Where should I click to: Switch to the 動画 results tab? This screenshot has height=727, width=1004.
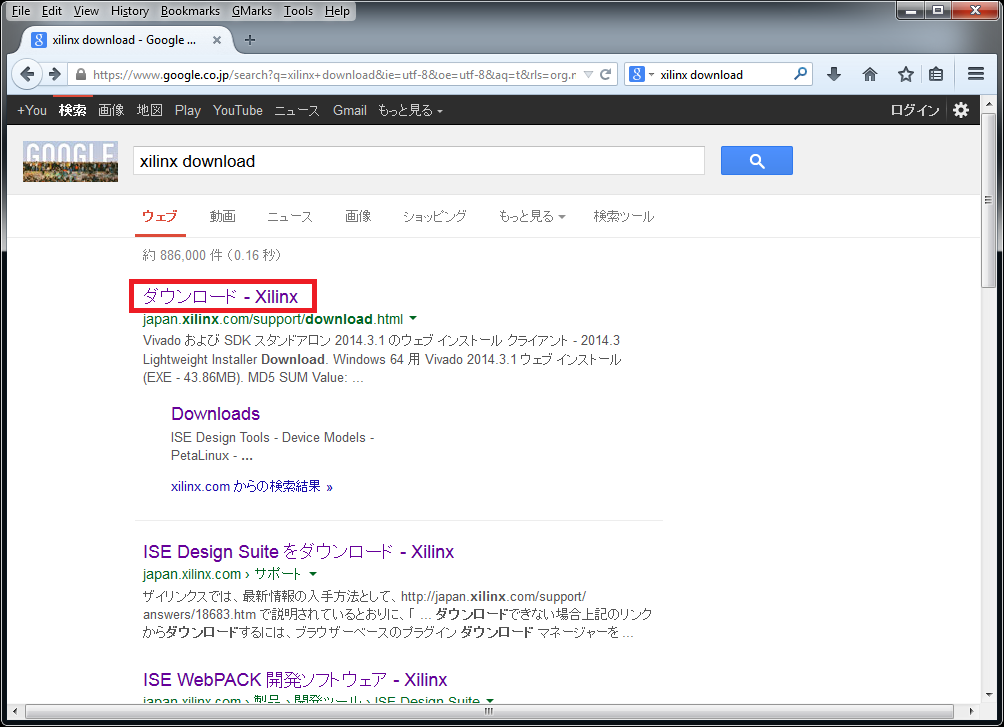pos(223,216)
